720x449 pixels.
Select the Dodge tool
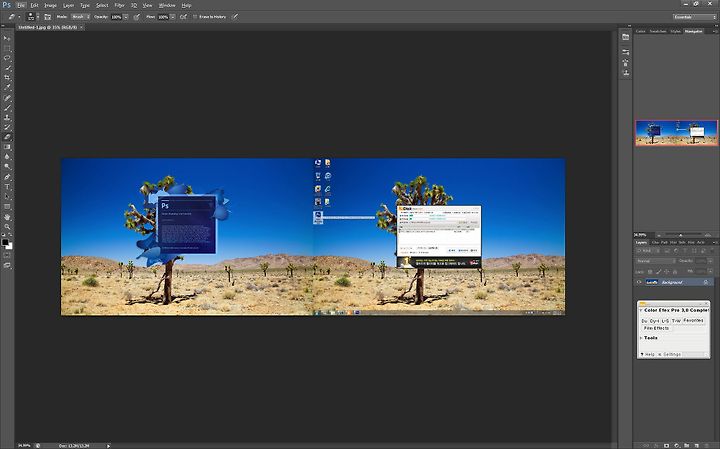tap(7, 167)
